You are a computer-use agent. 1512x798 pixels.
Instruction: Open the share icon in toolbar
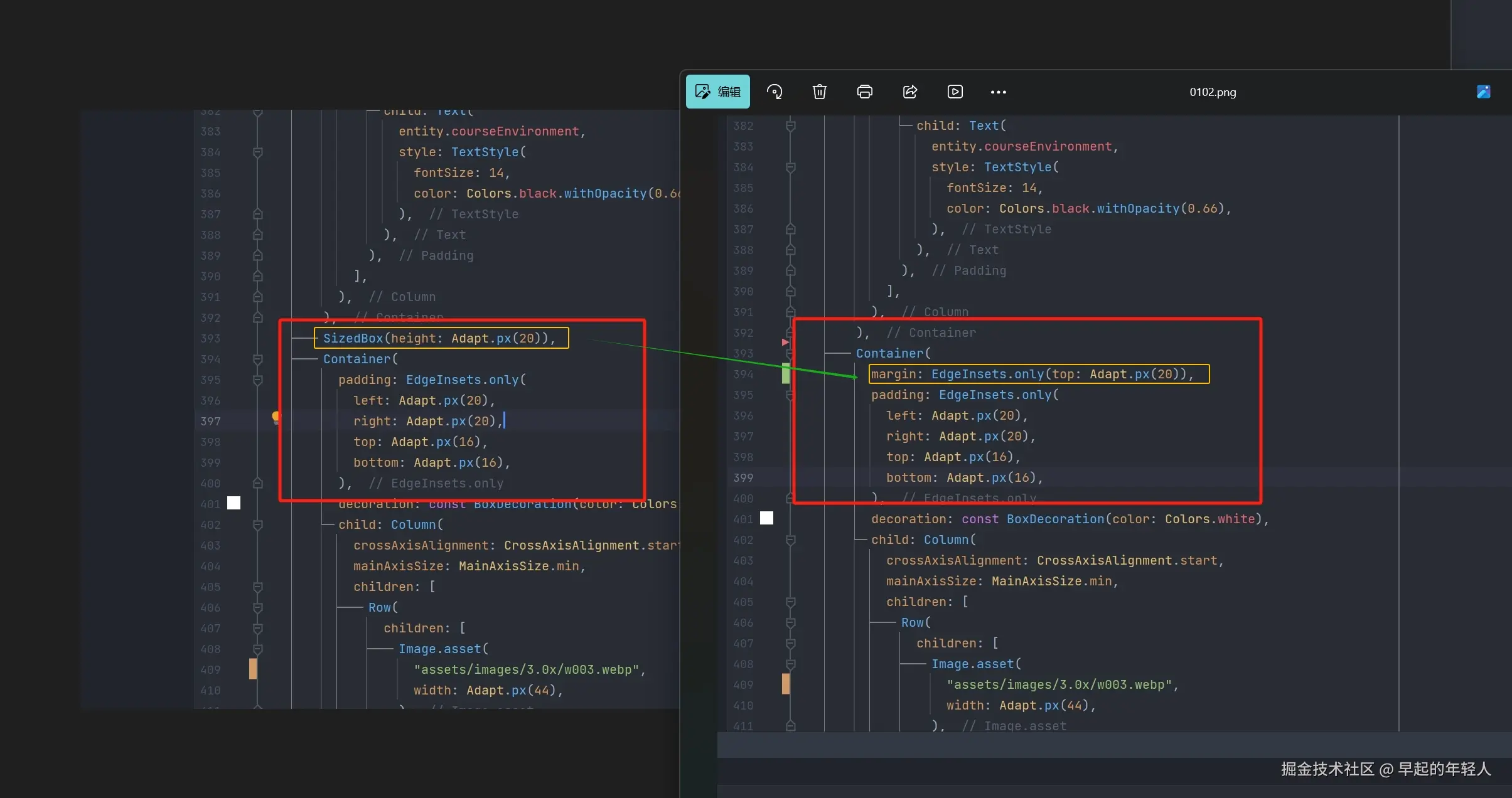click(909, 92)
